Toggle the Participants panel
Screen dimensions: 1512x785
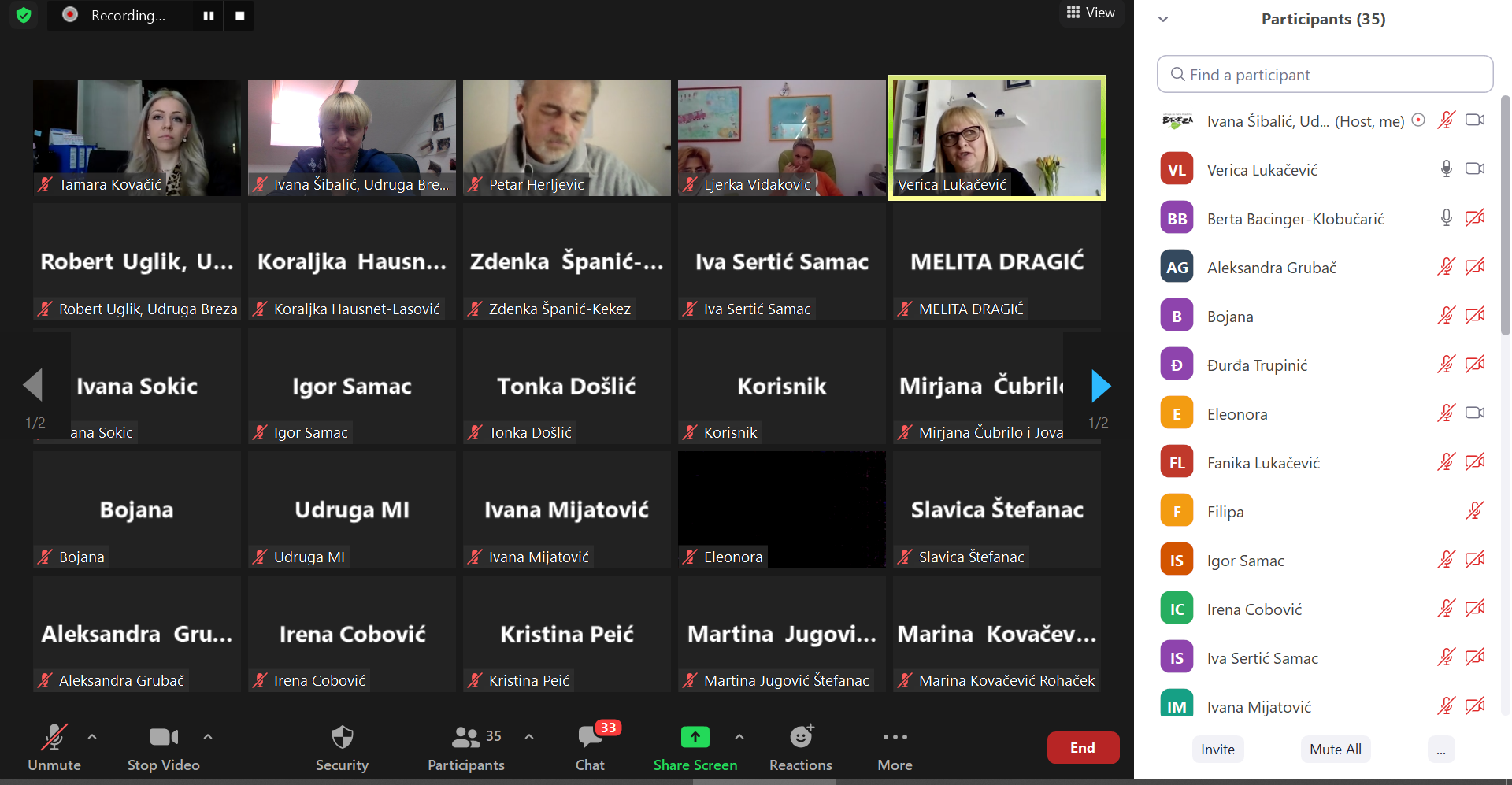click(x=466, y=747)
